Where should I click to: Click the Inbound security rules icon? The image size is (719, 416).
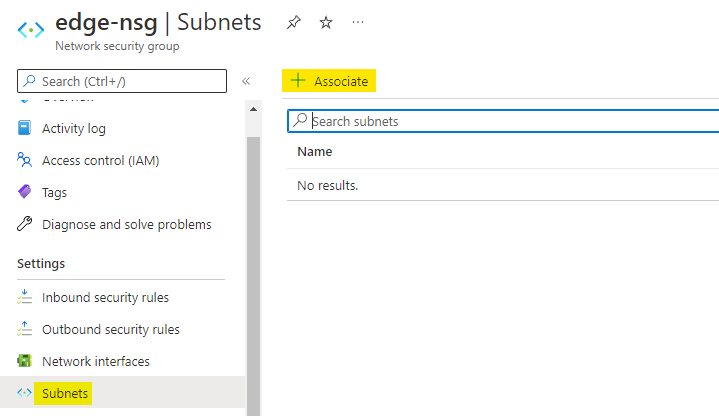pyautogui.click(x=25, y=298)
